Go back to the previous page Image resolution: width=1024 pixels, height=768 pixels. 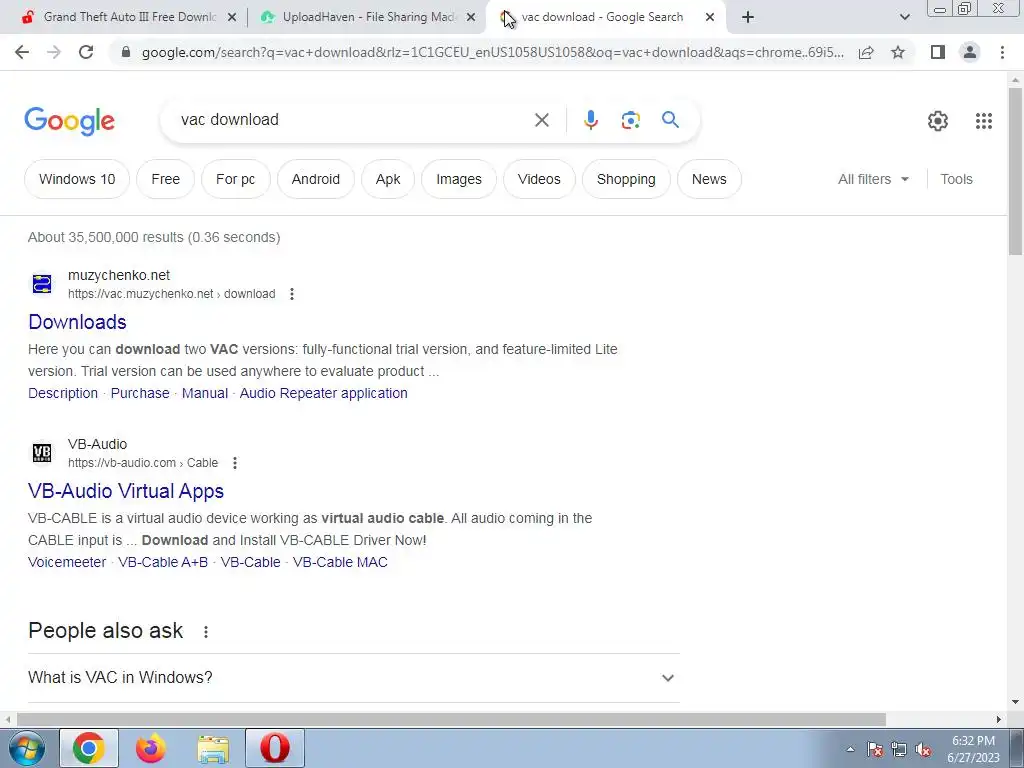pos(22,52)
